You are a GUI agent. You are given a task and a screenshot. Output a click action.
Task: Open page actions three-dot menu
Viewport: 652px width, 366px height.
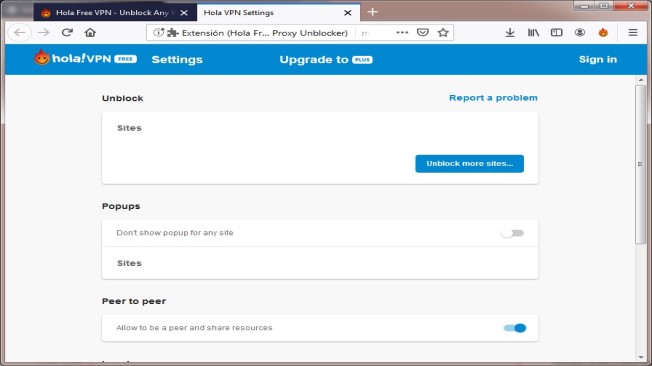click(x=402, y=32)
